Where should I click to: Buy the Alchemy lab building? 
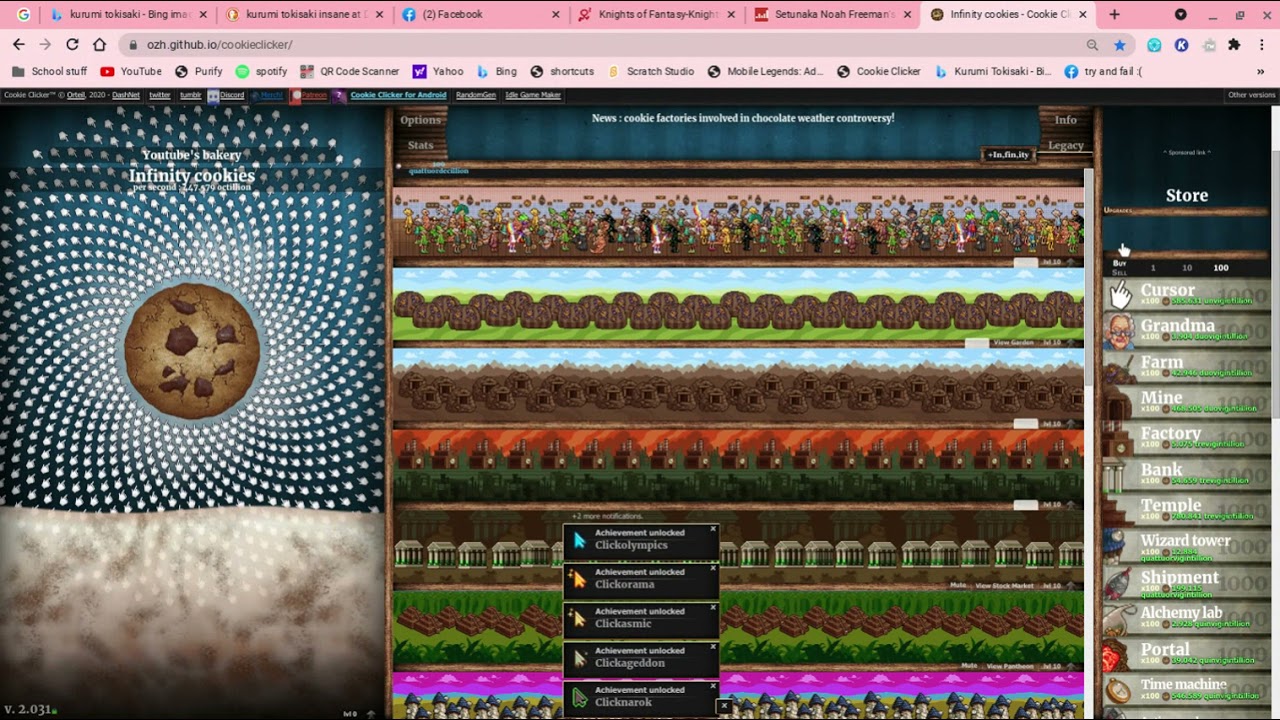click(1187, 618)
